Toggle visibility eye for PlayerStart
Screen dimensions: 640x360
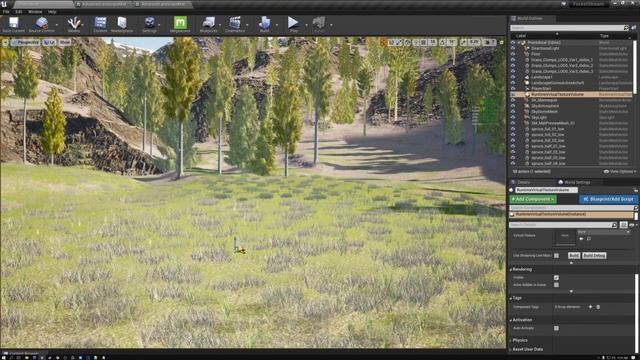[x=513, y=88]
